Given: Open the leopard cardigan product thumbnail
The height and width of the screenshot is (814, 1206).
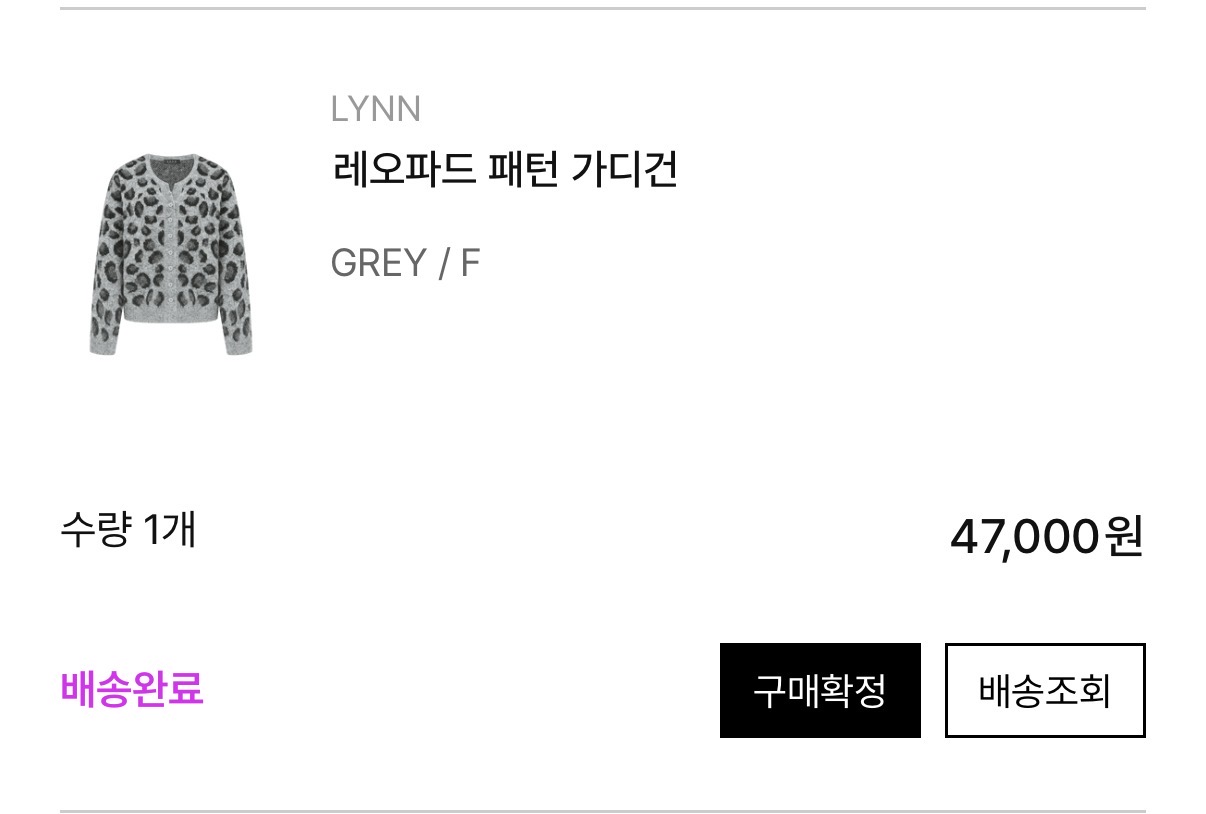Looking at the screenshot, I should click(x=170, y=254).
